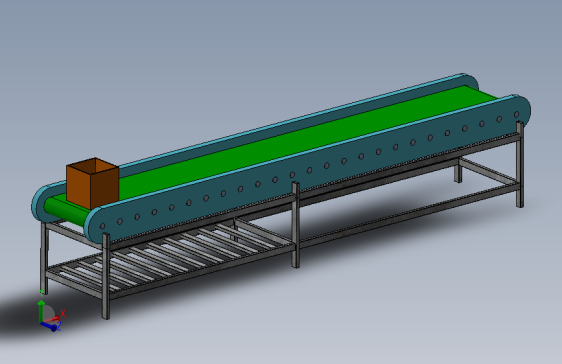The image size is (562, 364).
Task: Select the brown box on the conveyor
Action: click(92, 183)
